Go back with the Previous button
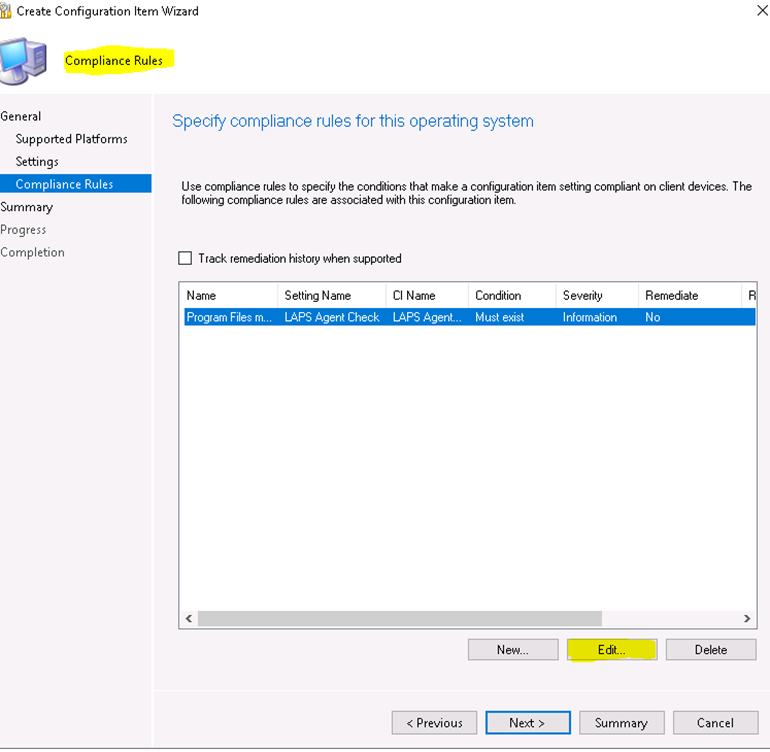This screenshot has height=752, width=770. click(435, 723)
